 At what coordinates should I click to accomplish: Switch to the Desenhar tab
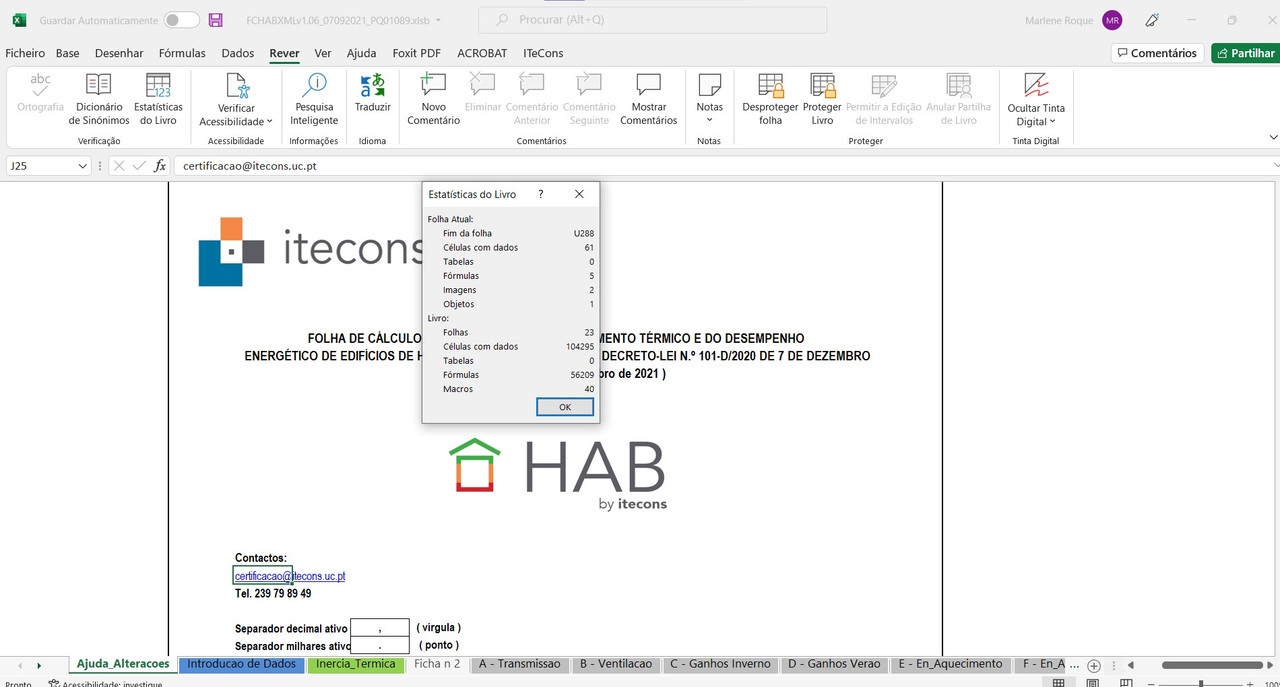tap(119, 53)
